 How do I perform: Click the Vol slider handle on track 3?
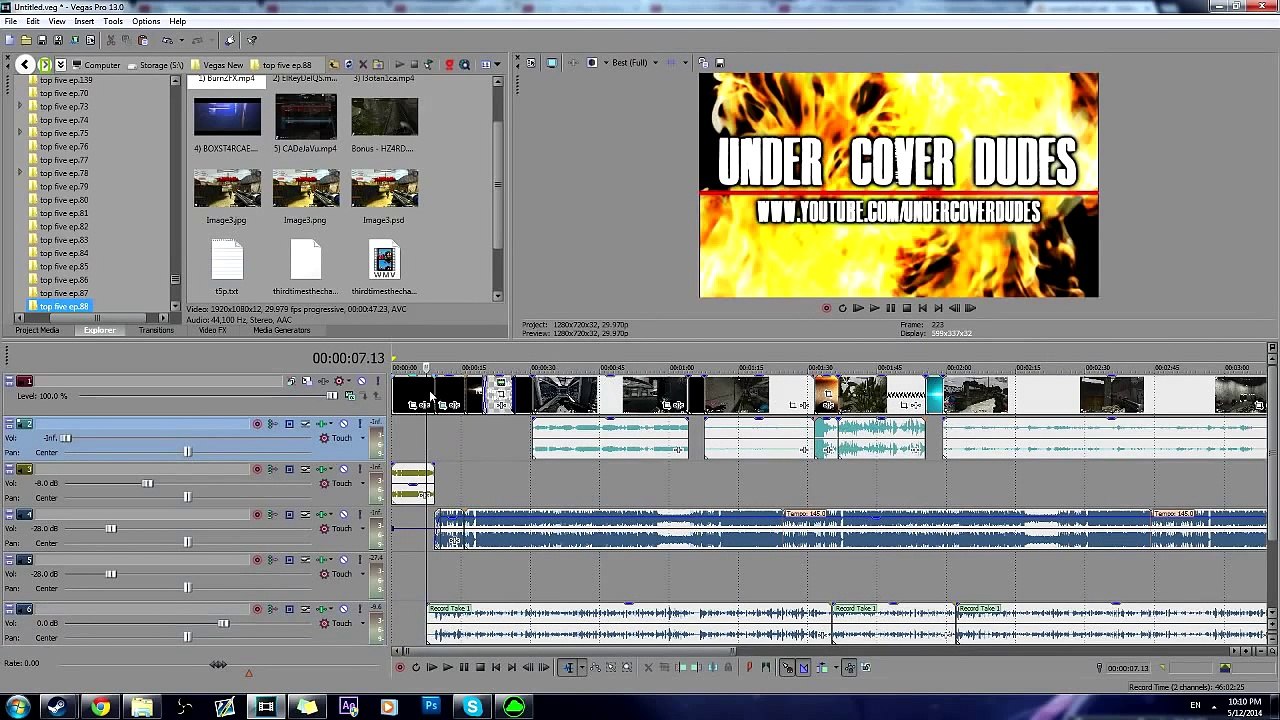click(148, 484)
